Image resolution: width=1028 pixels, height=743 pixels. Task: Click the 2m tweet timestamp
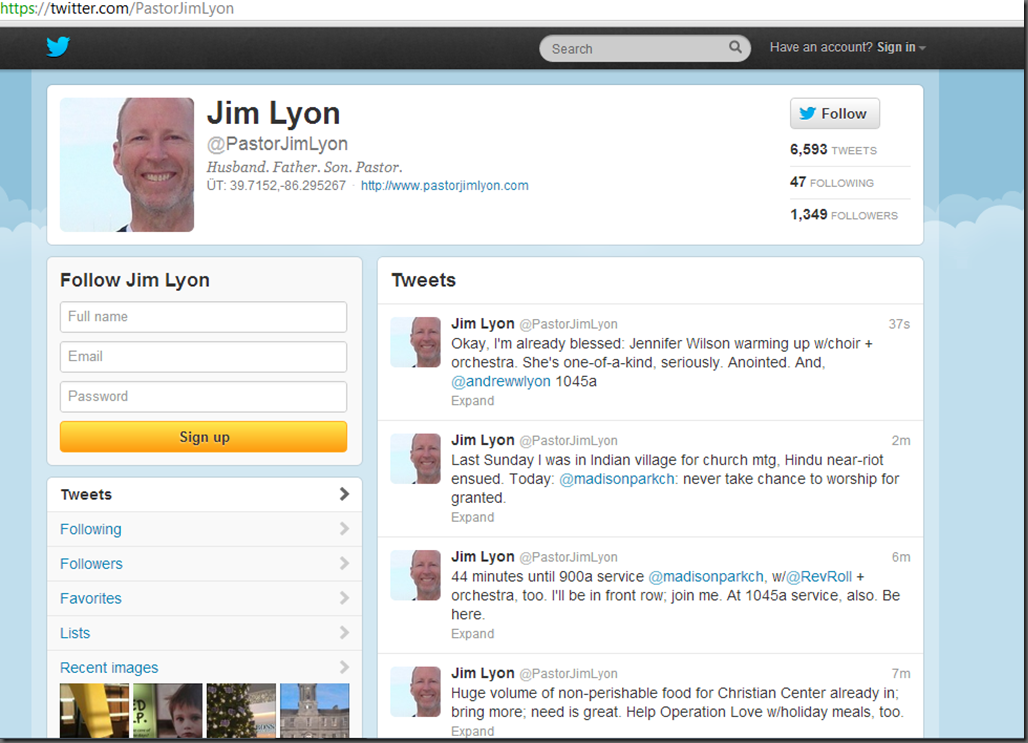tap(901, 441)
